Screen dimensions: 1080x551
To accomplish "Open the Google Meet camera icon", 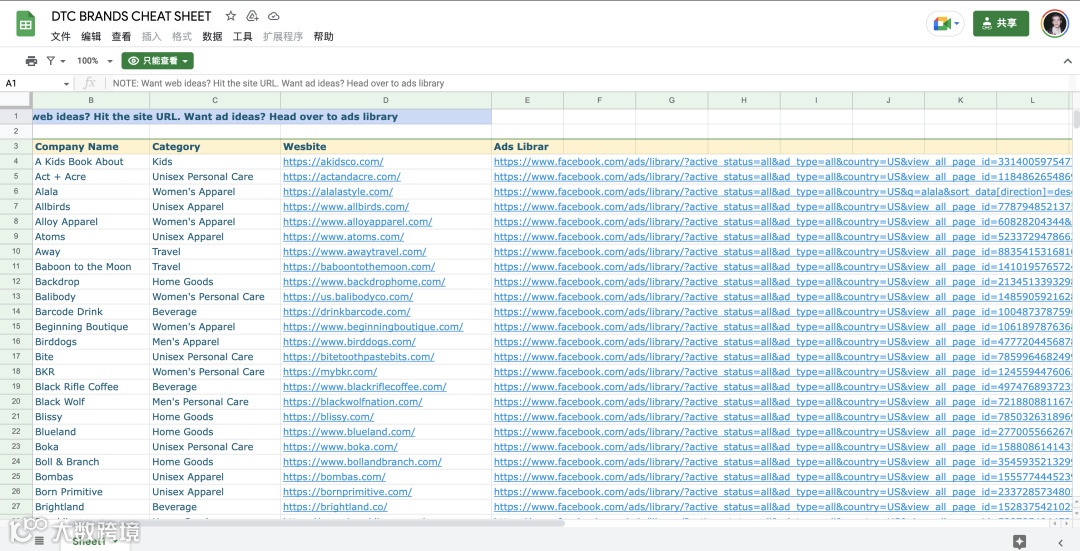I will [942, 24].
